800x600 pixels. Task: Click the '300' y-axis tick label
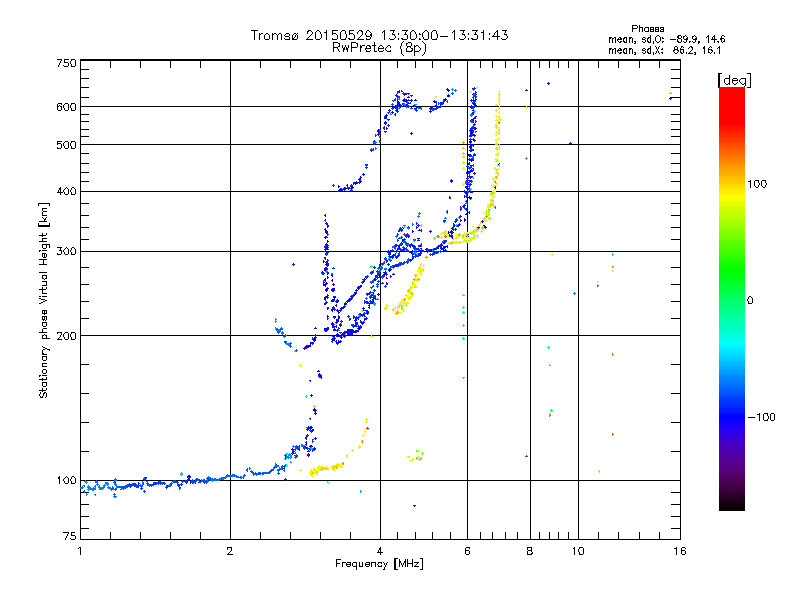[66, 252]
